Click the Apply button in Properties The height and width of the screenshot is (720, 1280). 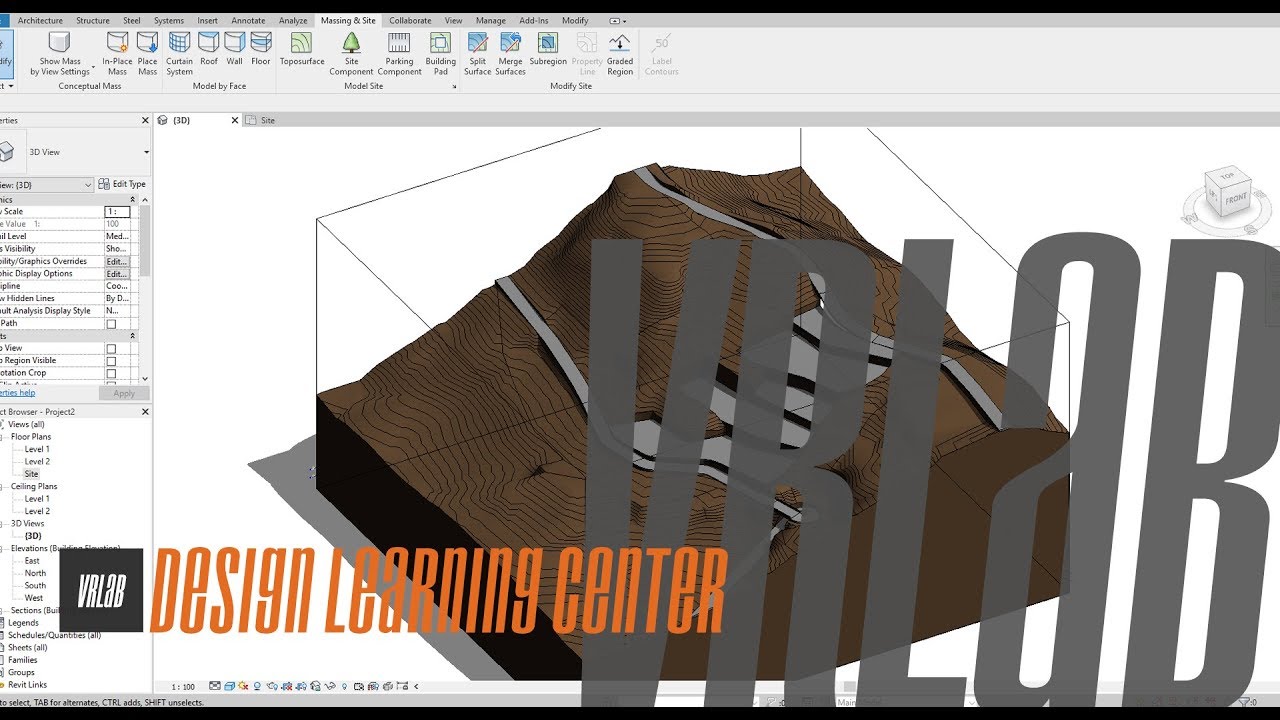(x=124, y=393)
